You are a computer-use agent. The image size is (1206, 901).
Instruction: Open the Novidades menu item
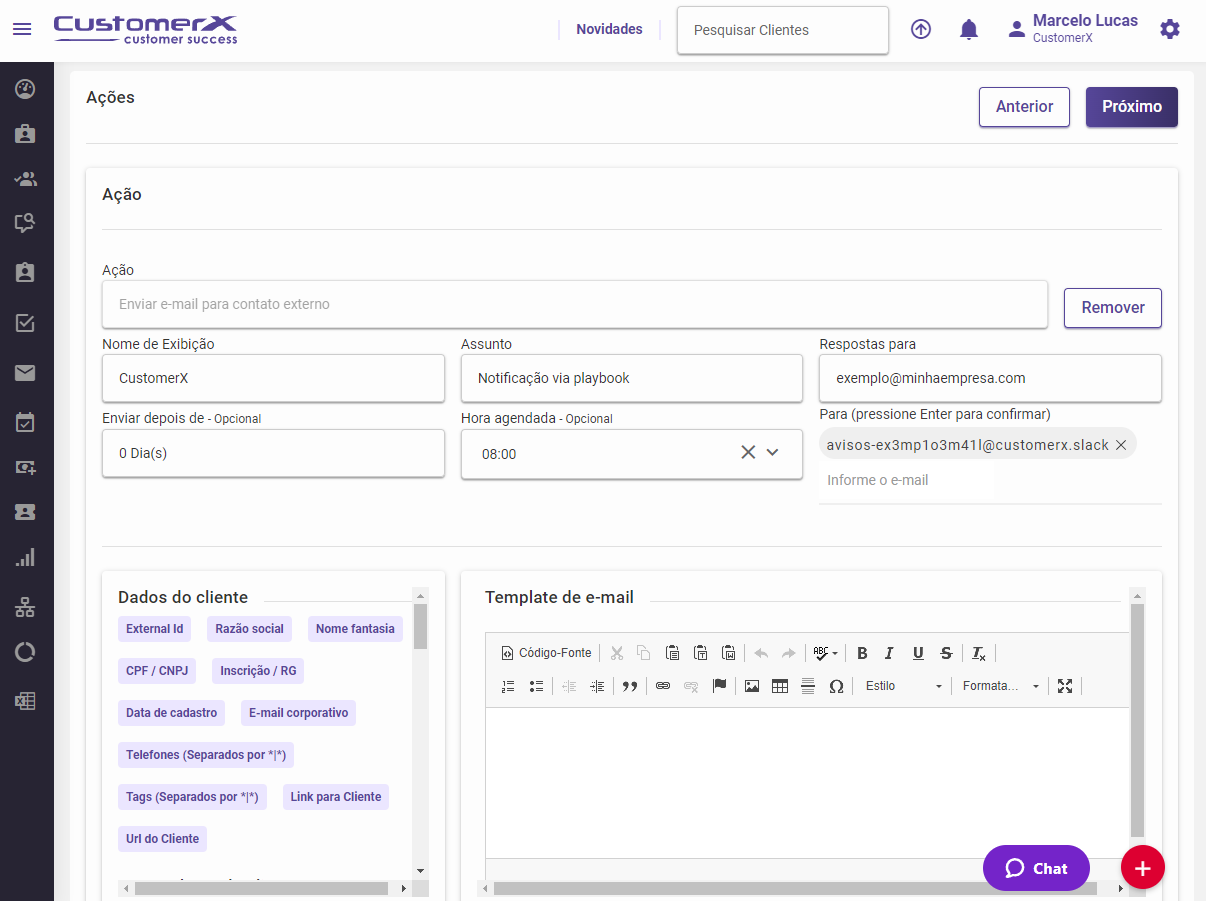click(x=609, y=30)
